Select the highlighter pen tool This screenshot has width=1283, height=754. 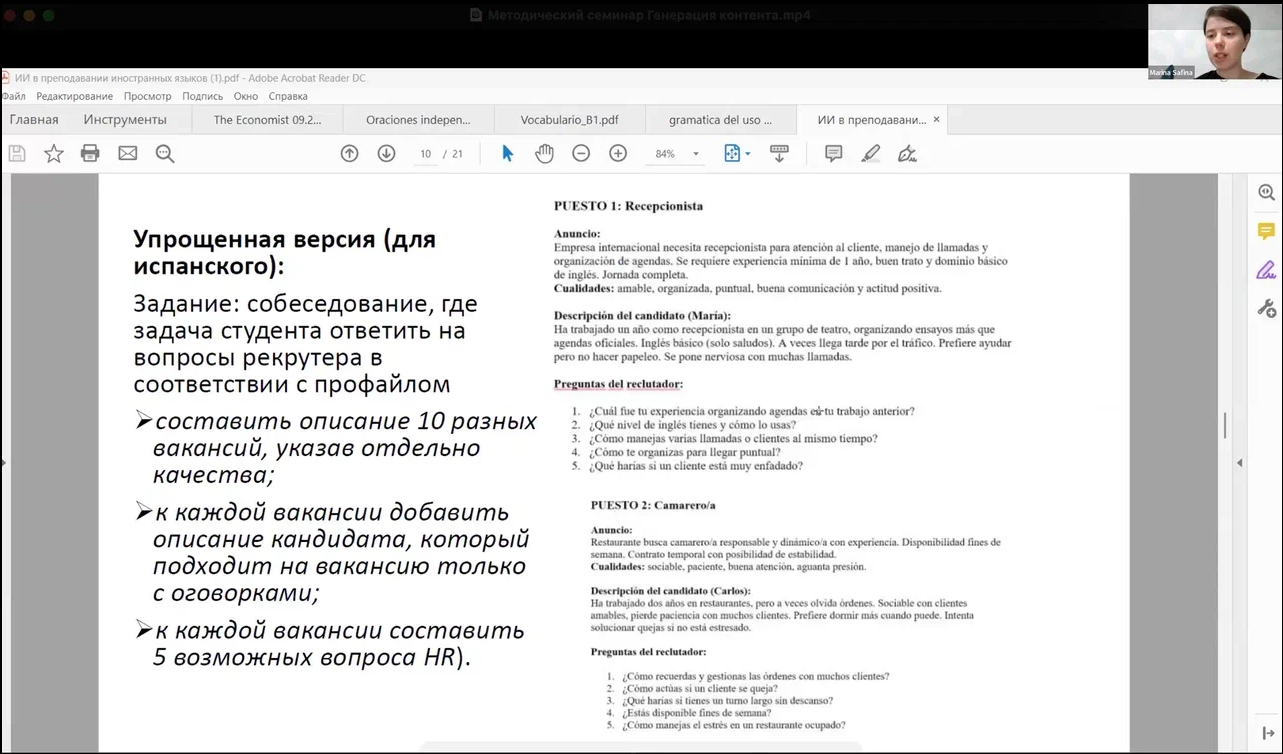coord(870,153)
